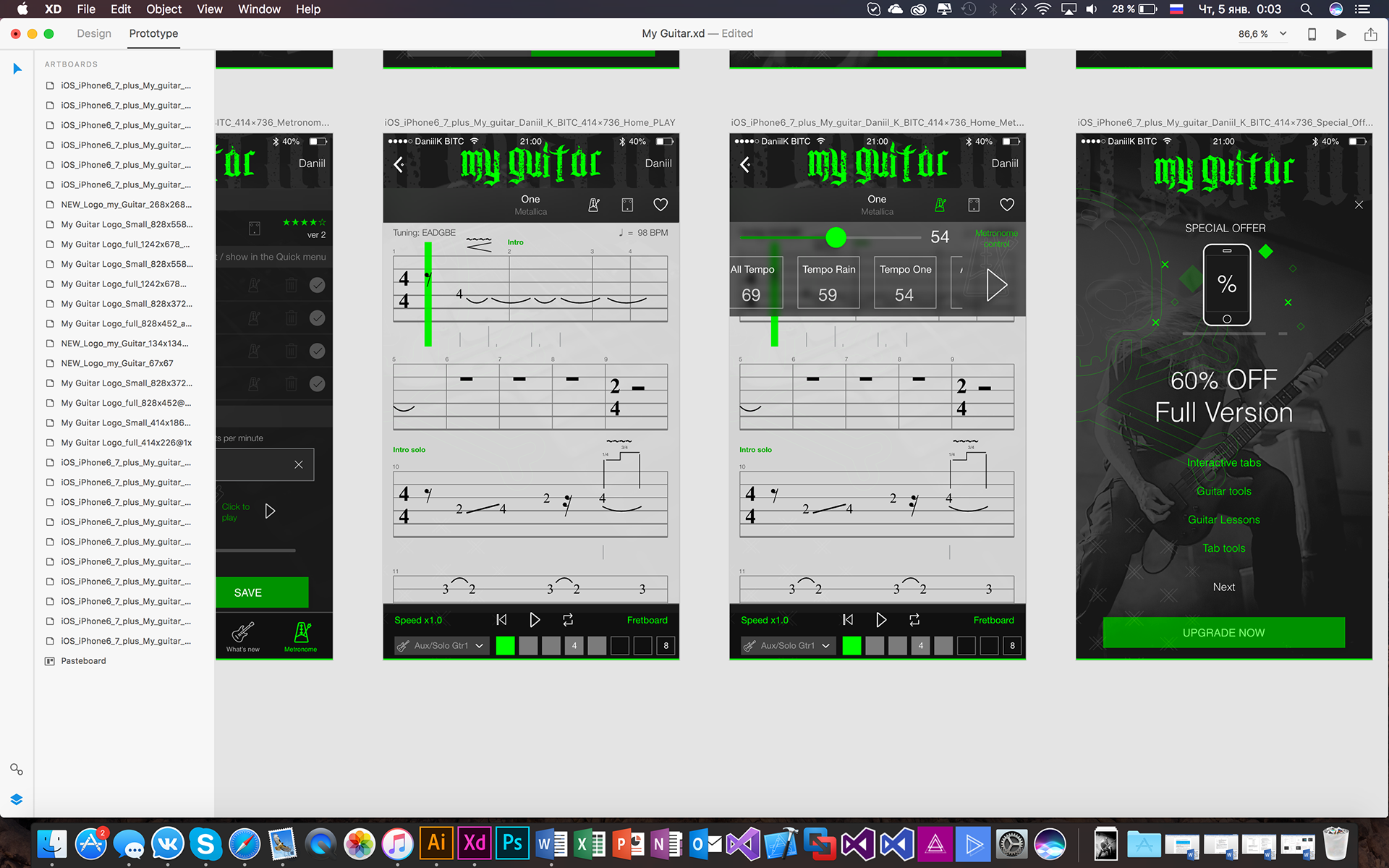The width and height of the screenshot is (1389, 868).
Task: Click back chevron in Home_Met artboard
Action: (x=745, y=165)
